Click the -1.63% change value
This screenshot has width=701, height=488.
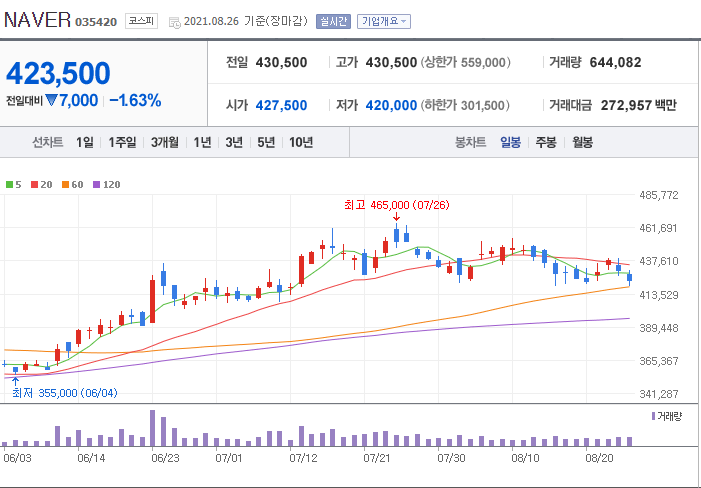point(135,100)
